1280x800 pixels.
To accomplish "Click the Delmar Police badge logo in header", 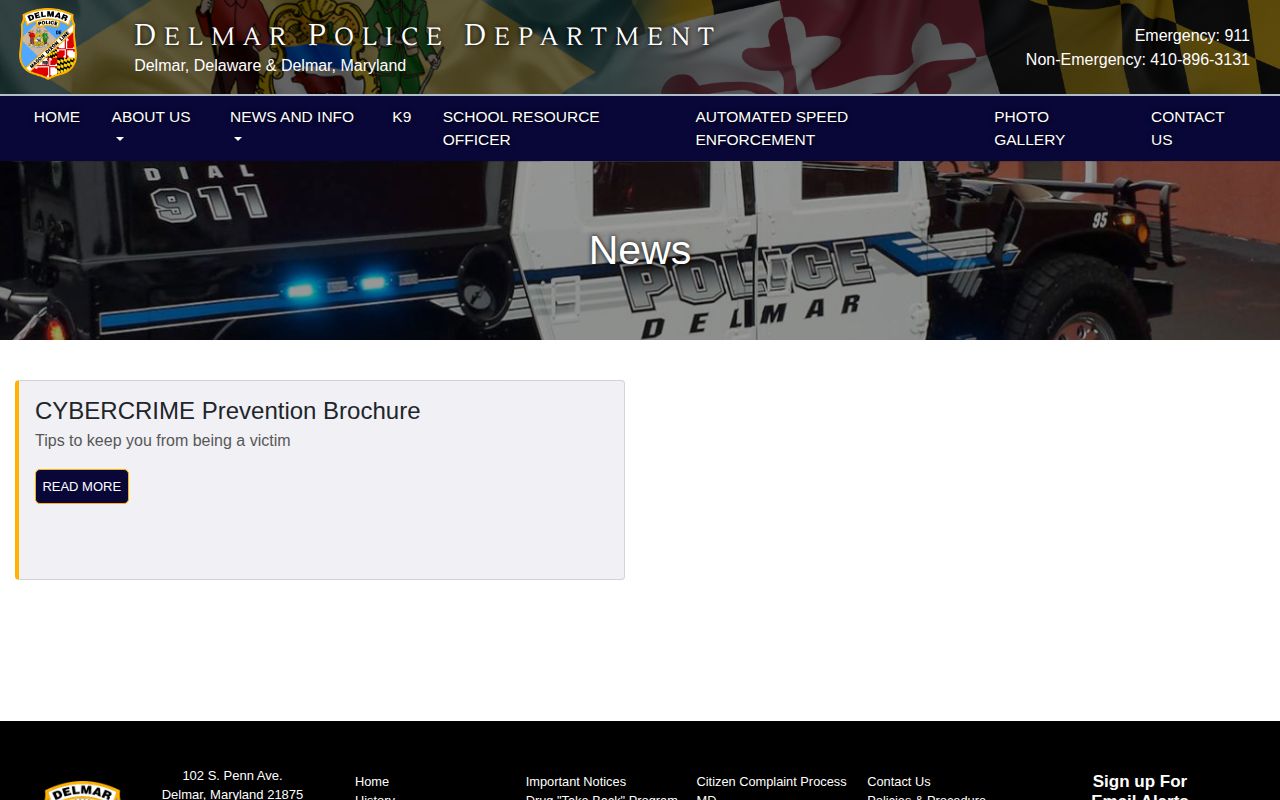I will tap(48, 45).
